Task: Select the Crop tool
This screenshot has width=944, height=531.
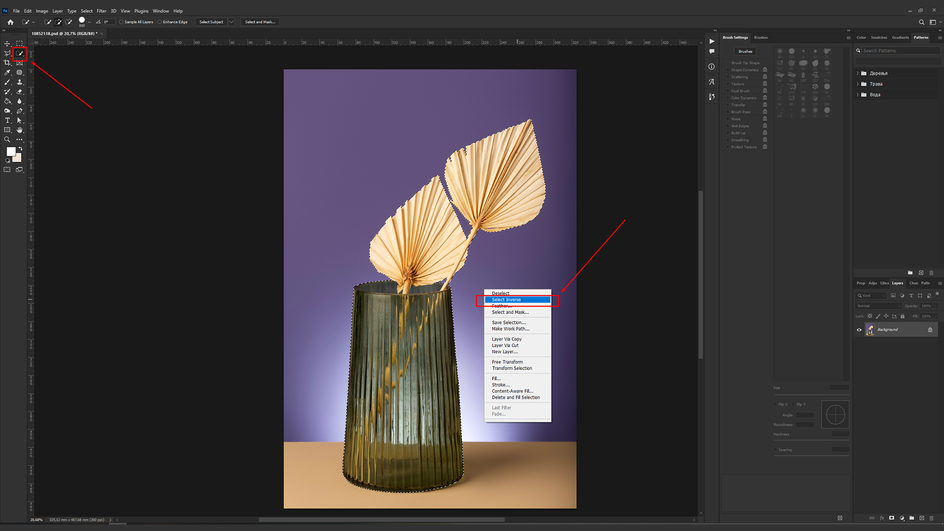Action: pyautogui.click(x=7, y=63)
